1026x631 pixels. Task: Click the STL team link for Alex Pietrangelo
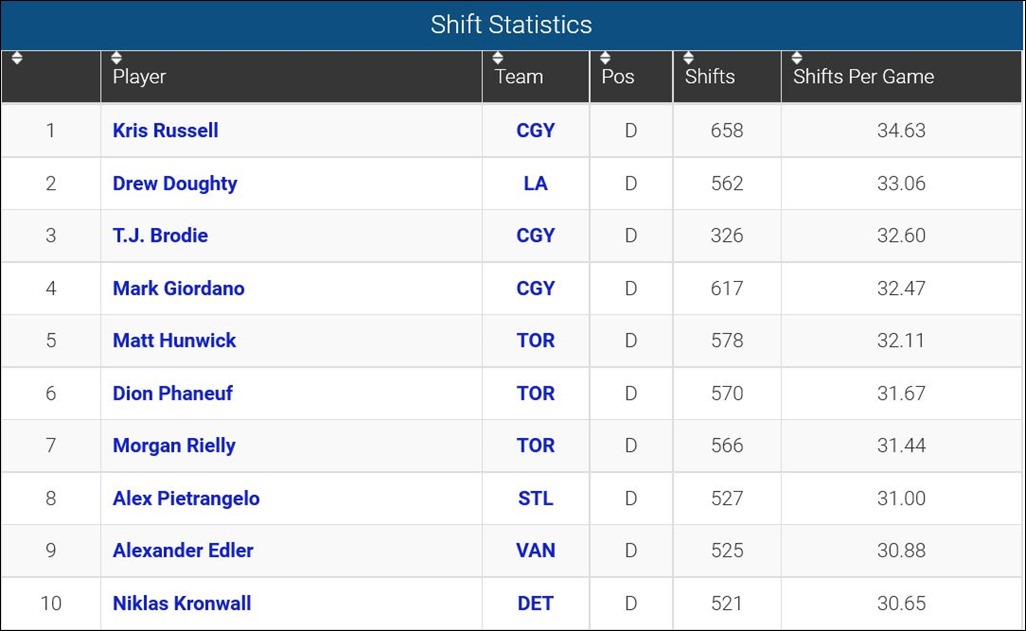(536, 498)
